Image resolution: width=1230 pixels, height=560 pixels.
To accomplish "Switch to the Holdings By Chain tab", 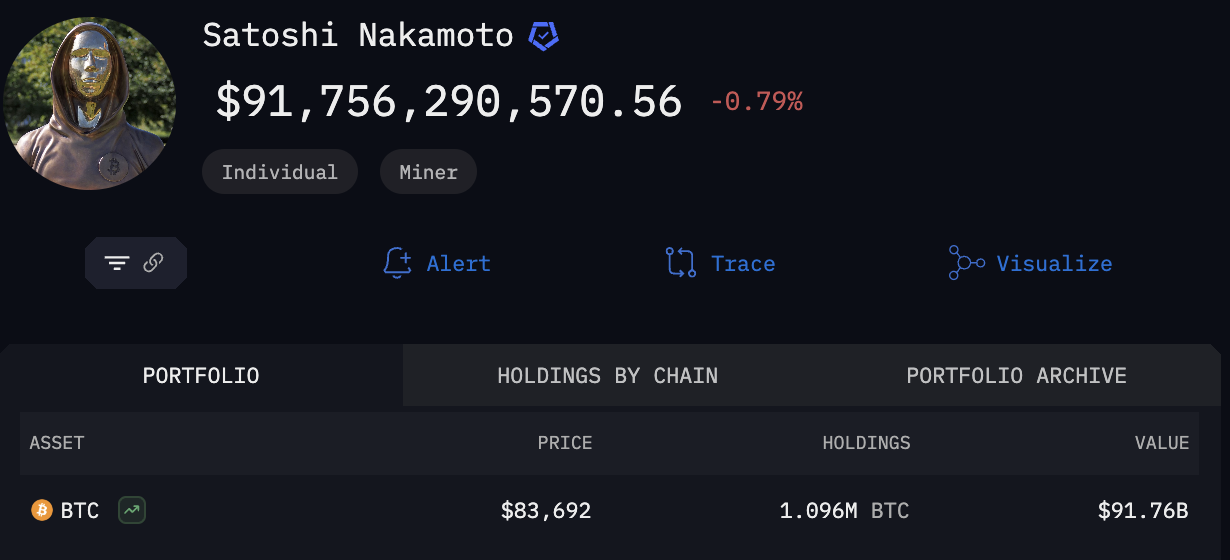I will pyautogui.click(x=607, y=376).
